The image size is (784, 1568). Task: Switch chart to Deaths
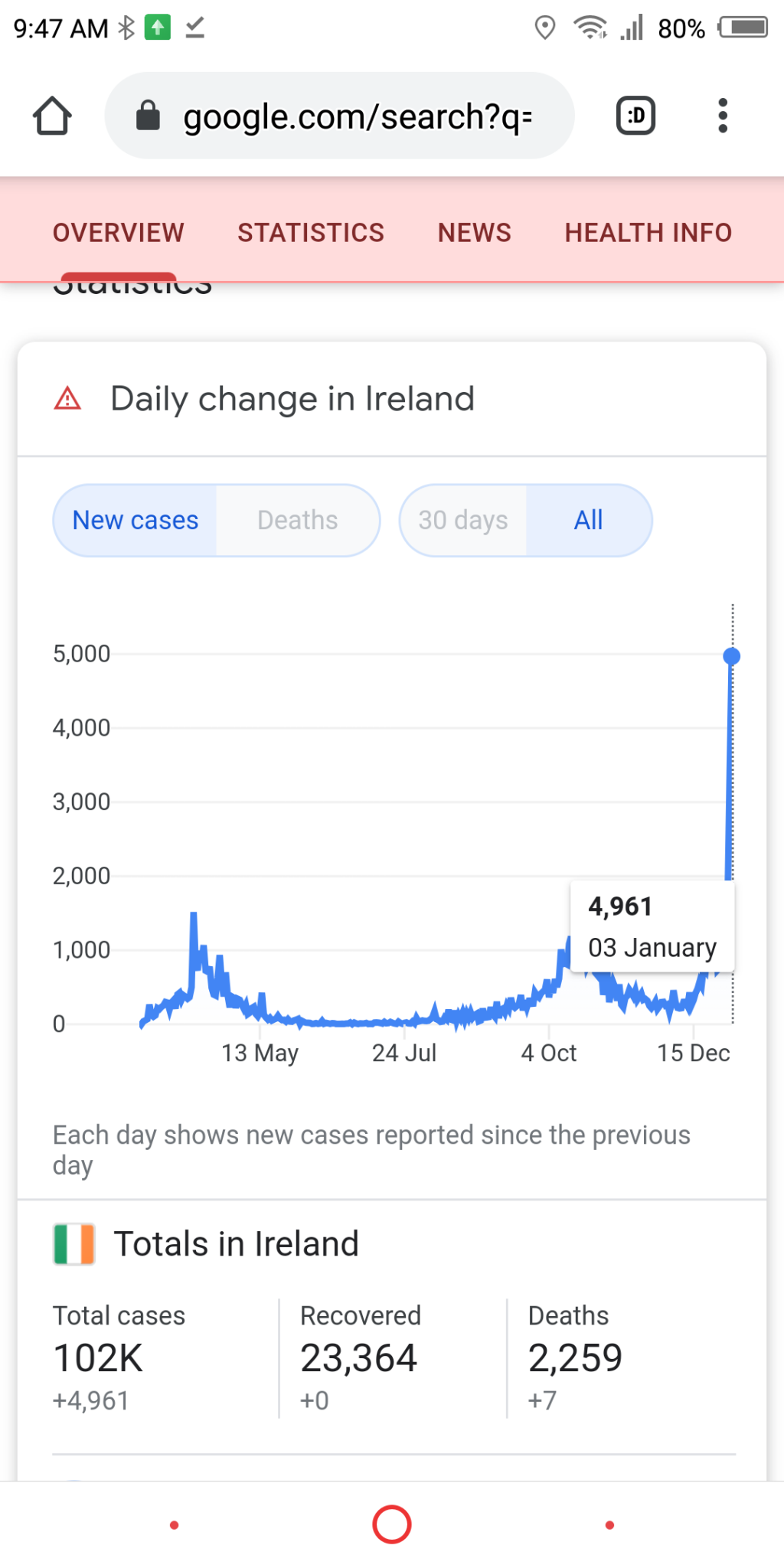pos(297,521)
